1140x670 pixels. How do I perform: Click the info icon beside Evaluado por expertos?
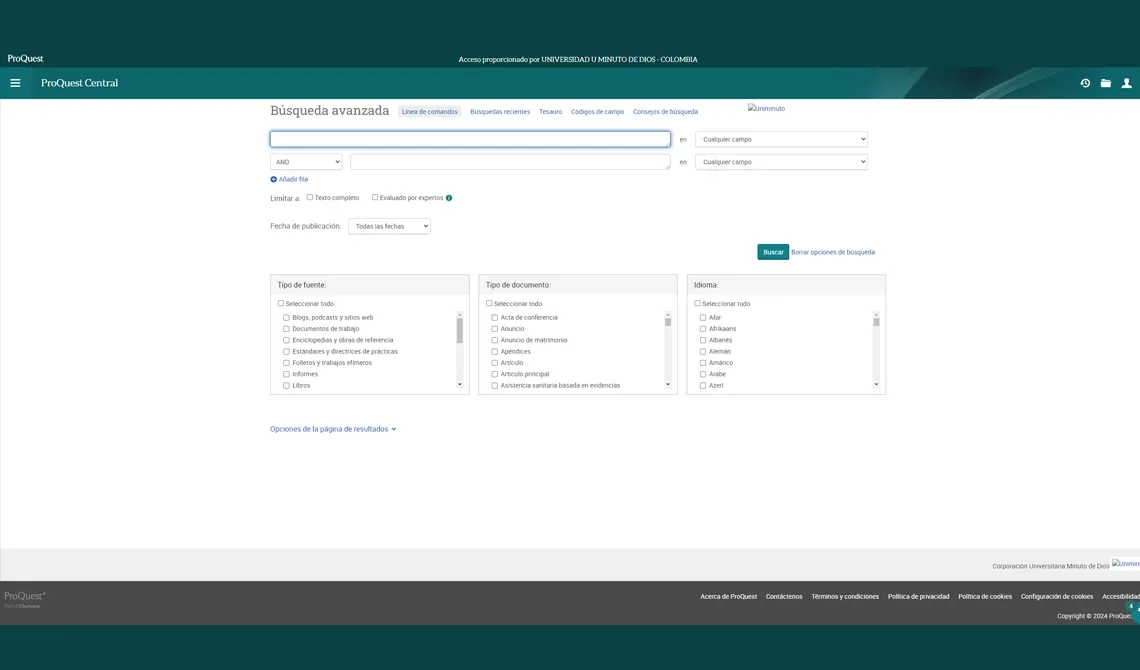click(449, 198)
